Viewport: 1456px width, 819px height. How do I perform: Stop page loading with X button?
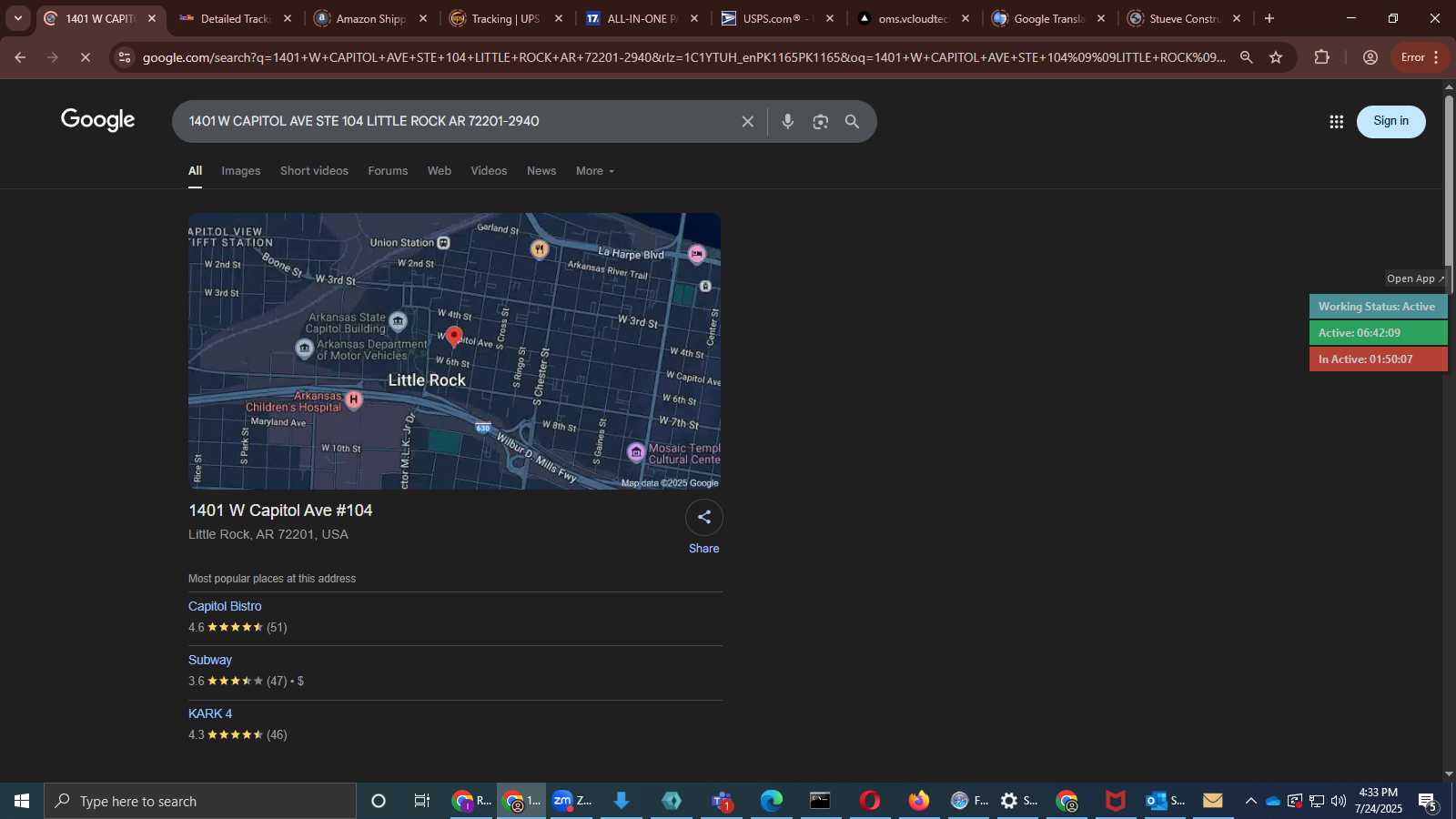[85, 57]
